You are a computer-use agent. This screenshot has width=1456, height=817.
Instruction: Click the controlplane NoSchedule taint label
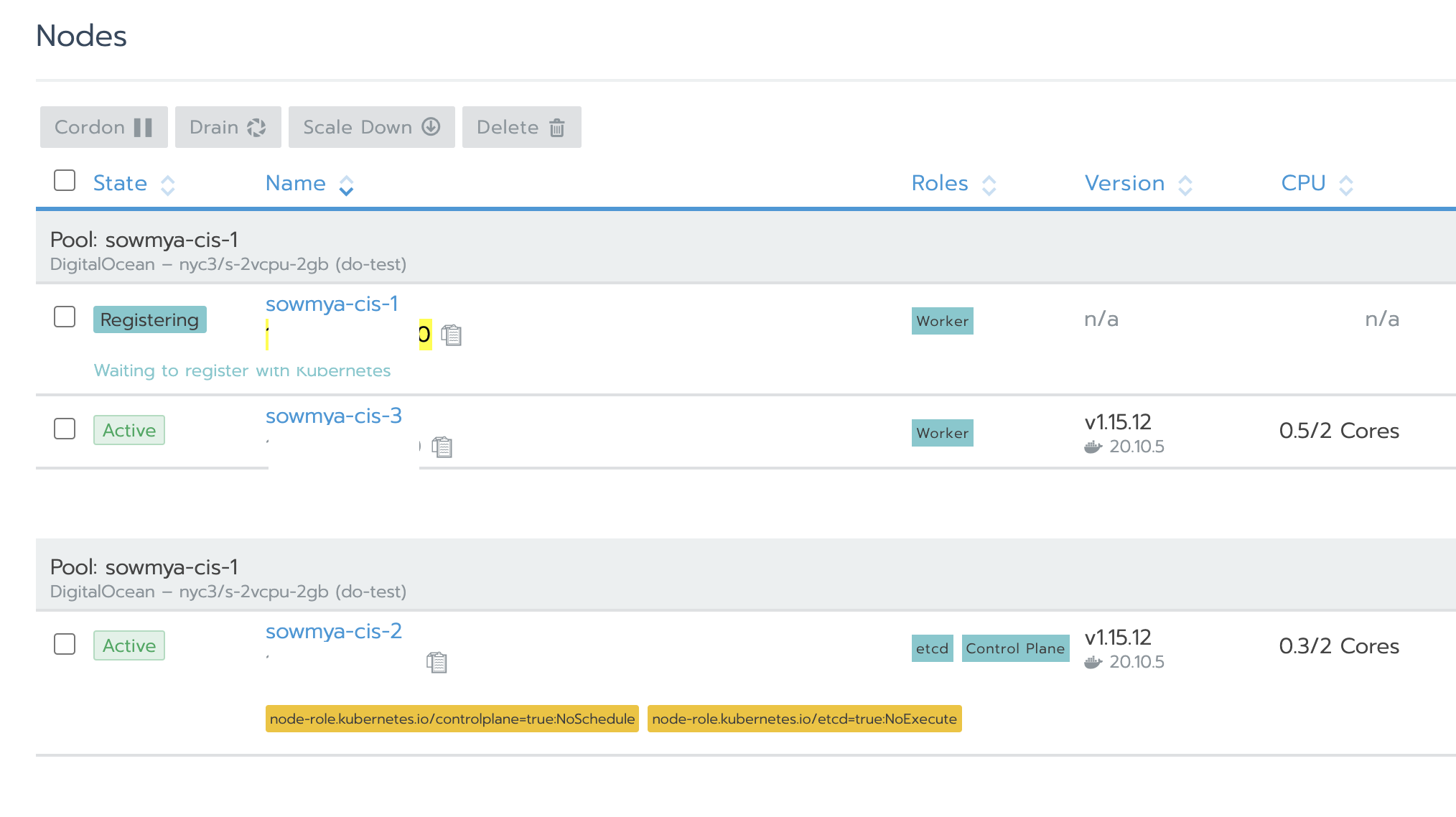[452, 718]
